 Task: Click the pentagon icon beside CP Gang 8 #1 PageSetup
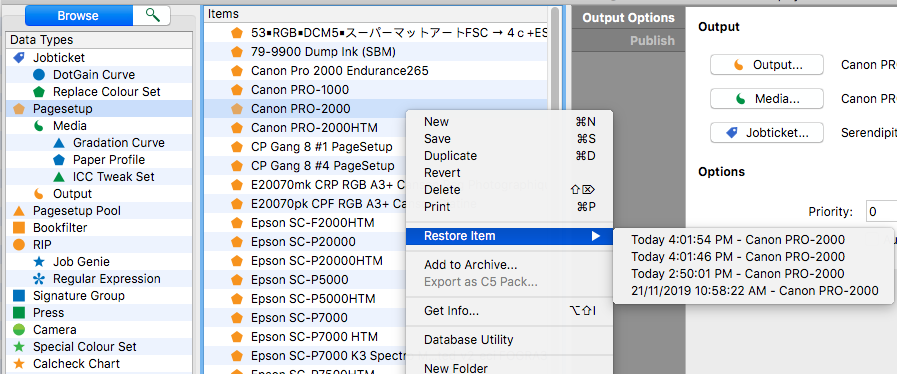(237, 147)
